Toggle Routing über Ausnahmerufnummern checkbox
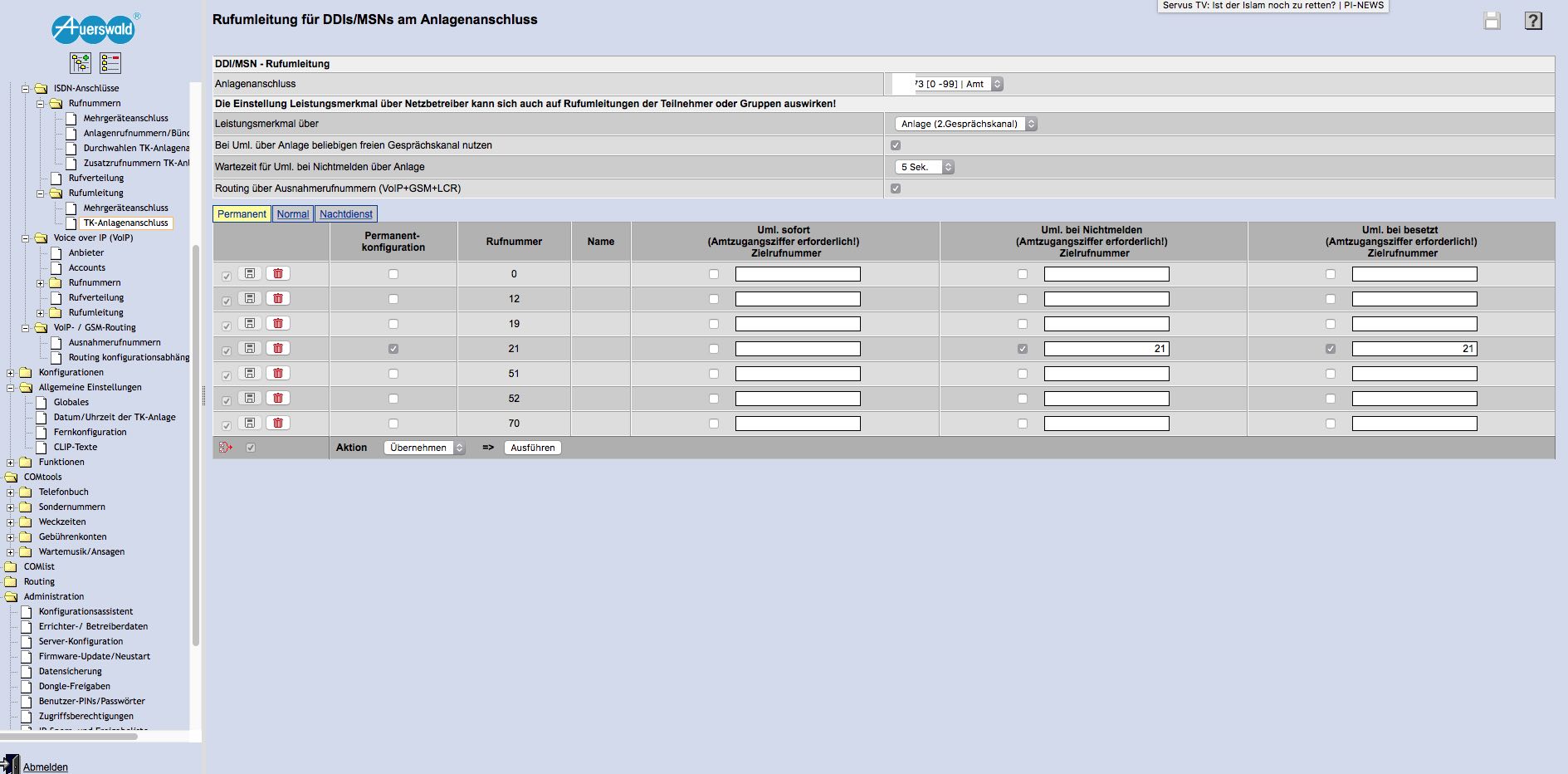Image resolution: width=1568 pixels, height=774 pixels. (x=896, y=189)
